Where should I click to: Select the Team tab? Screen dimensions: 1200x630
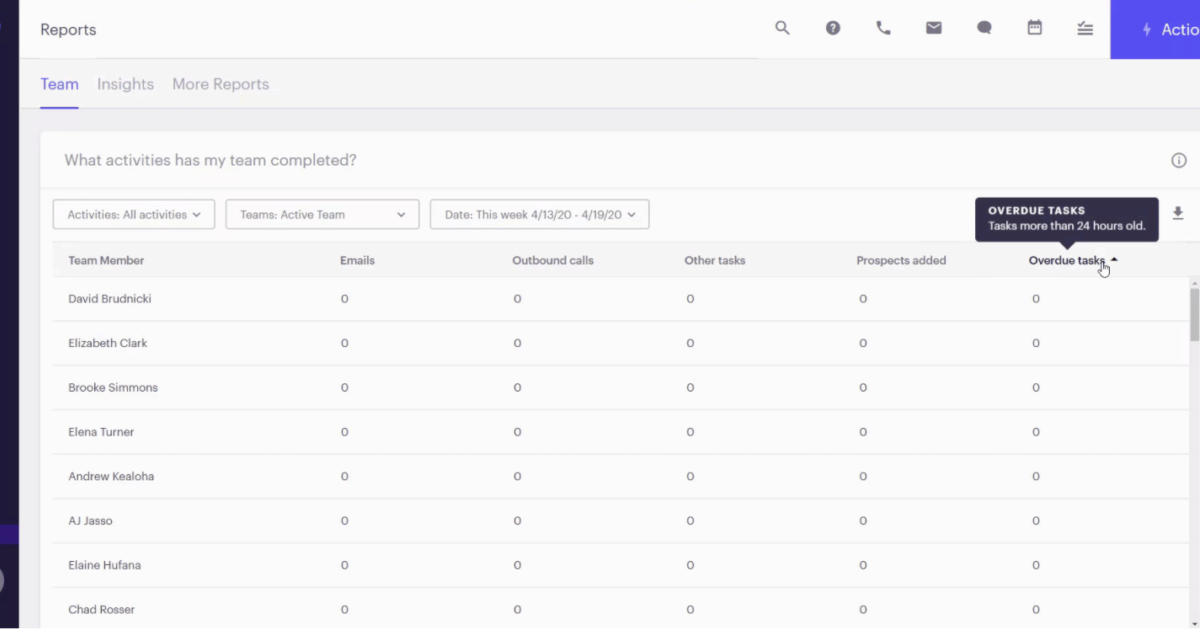tap(59, 84)
